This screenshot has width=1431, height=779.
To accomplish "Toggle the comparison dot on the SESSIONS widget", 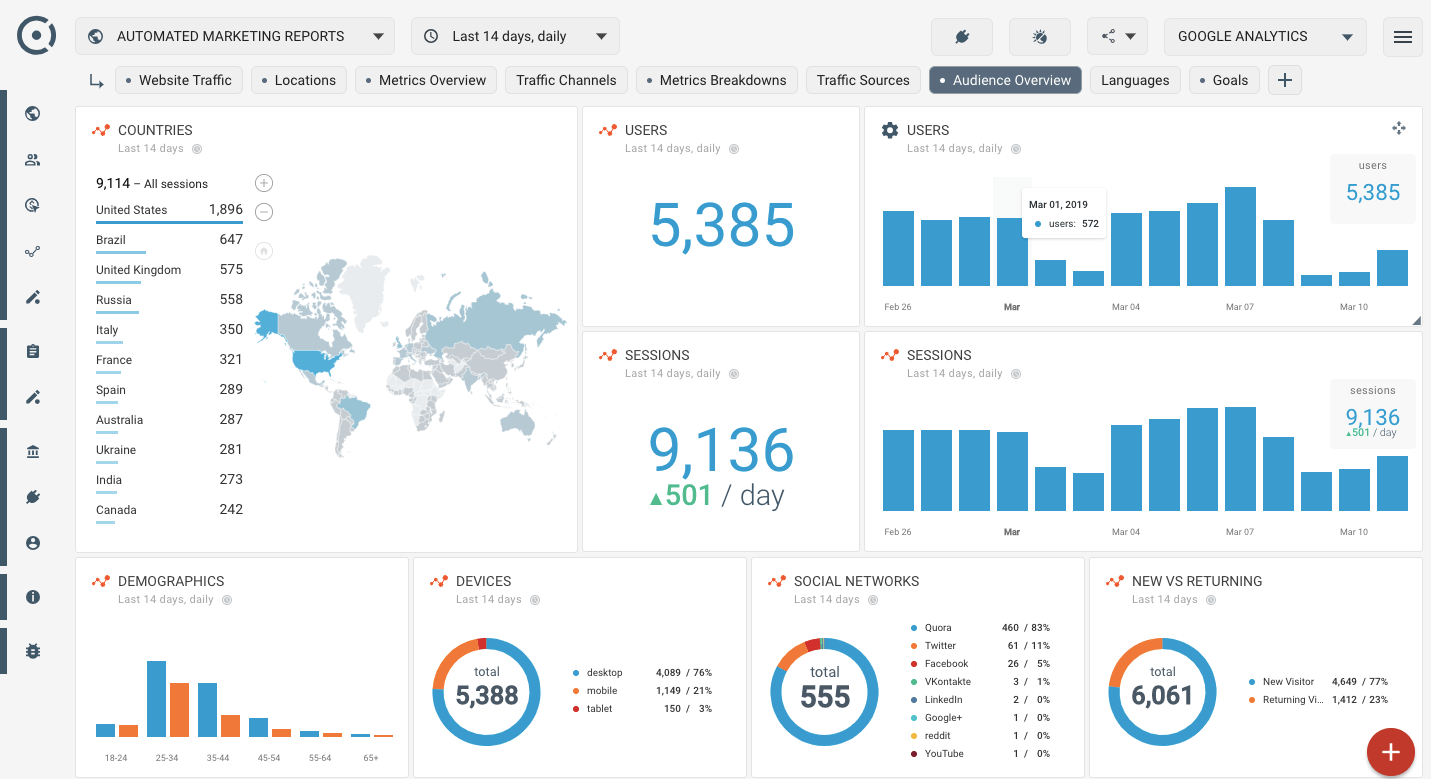I will [1016, 374].
